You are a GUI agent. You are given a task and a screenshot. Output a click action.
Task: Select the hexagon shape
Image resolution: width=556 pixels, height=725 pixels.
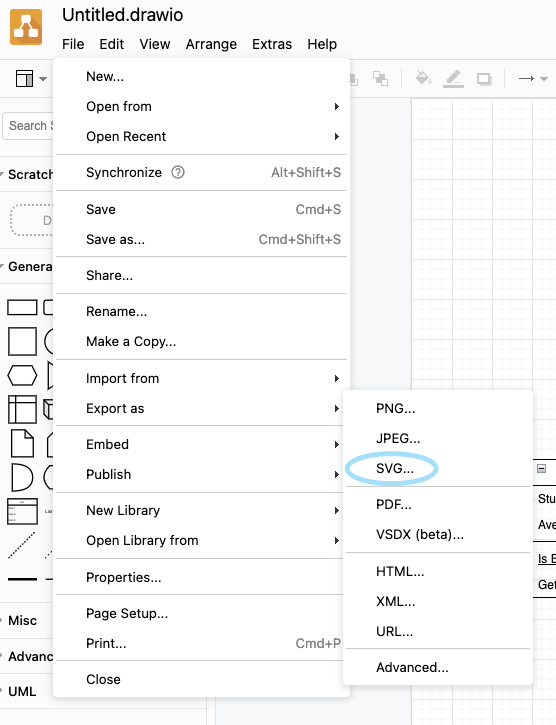[22, 375]
